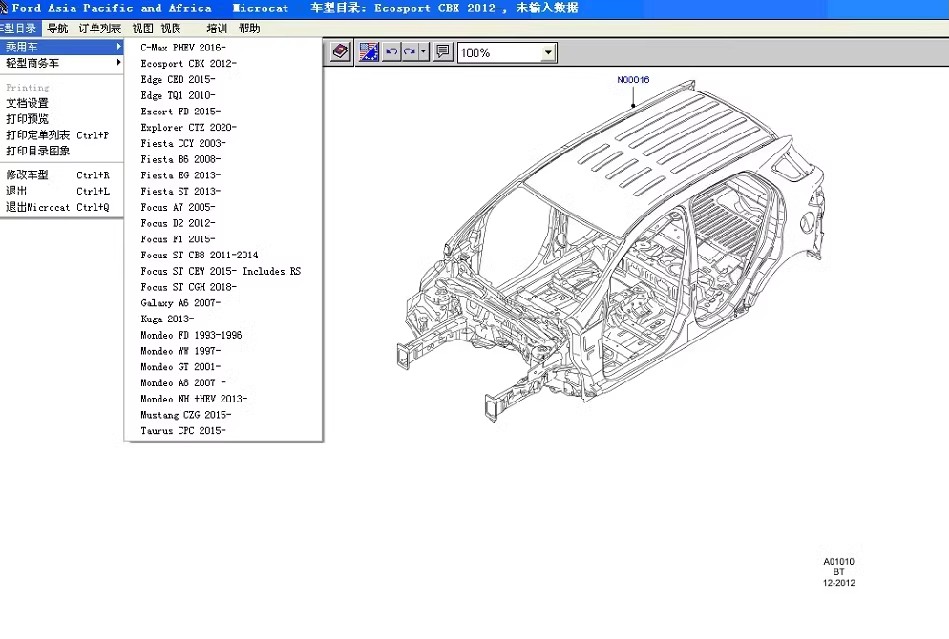The image size is (949, 639).
Task: Select Explorer CTZ 2020- model
Action: pos(223,127)
